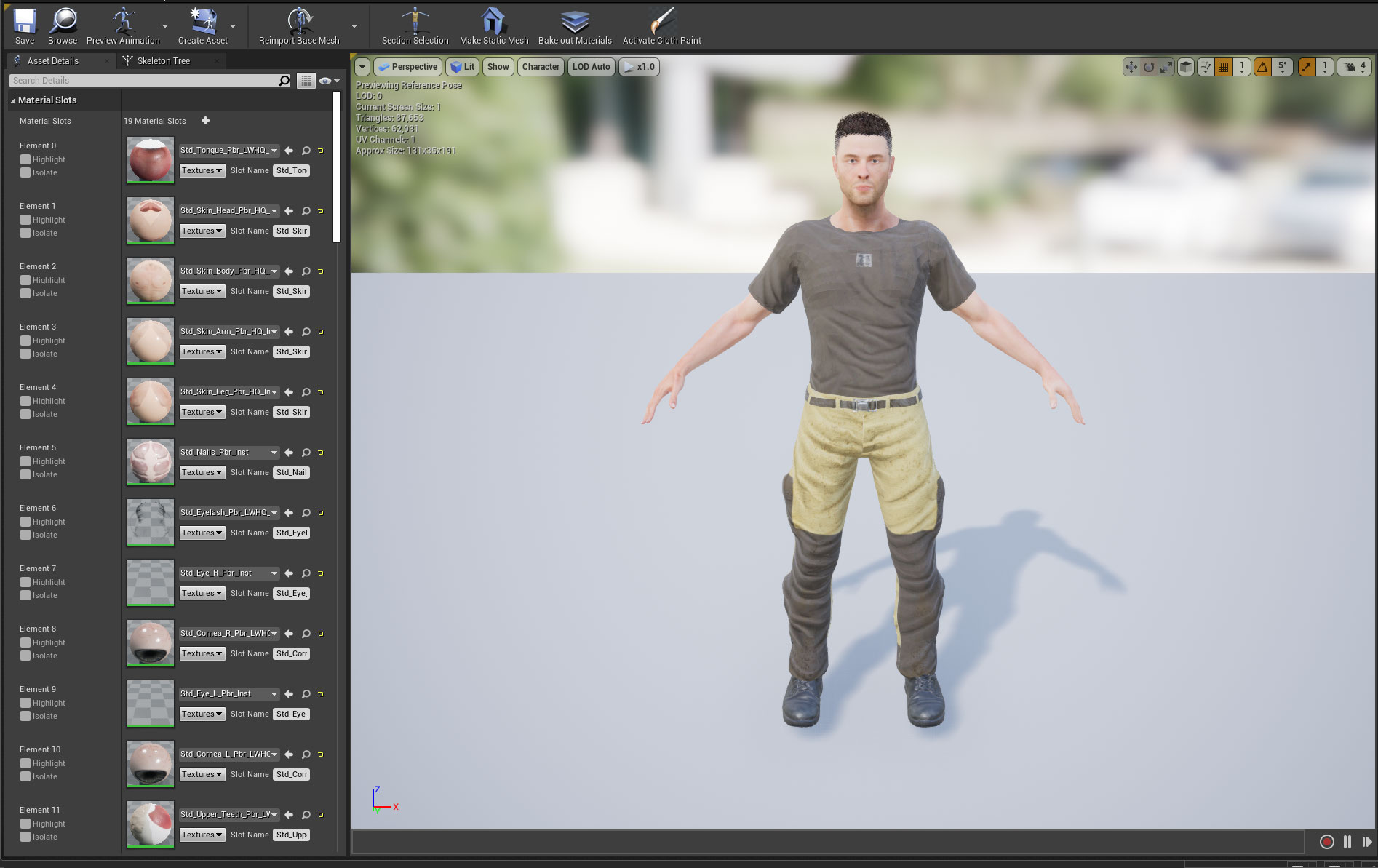Collapse the Material Slots section

point(12,100)
